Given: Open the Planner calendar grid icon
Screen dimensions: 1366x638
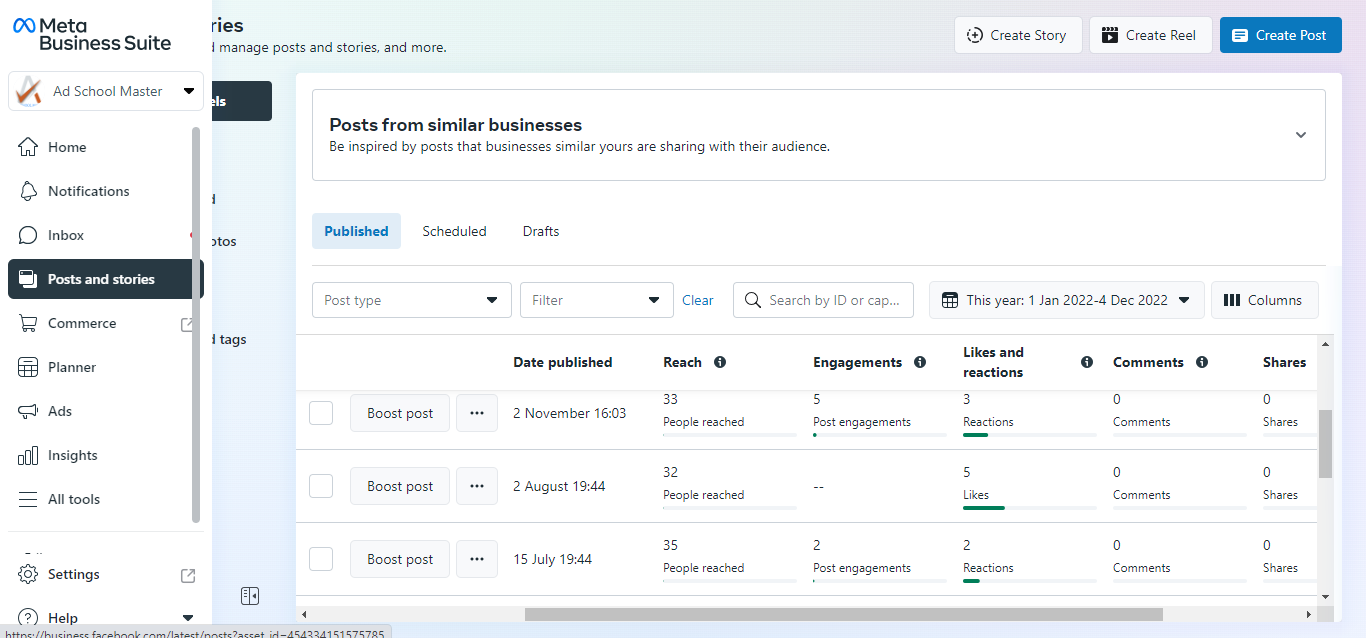Looking at the screenshot, I should tap(28, 367).
